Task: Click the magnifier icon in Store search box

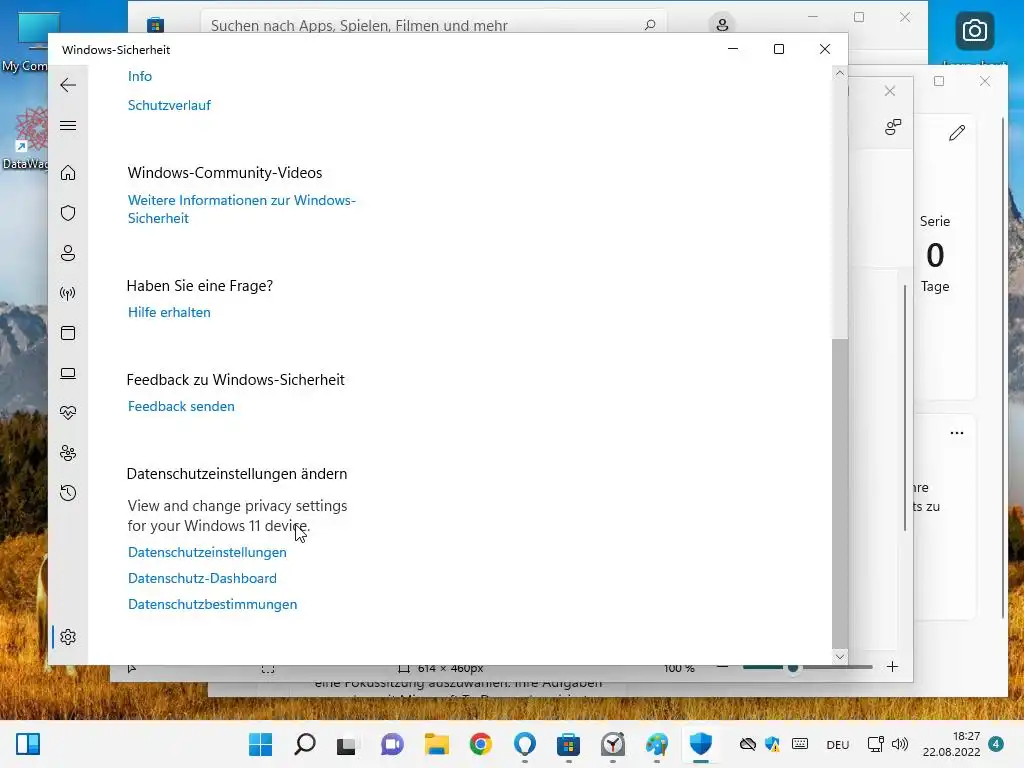Action: [650, 25]
